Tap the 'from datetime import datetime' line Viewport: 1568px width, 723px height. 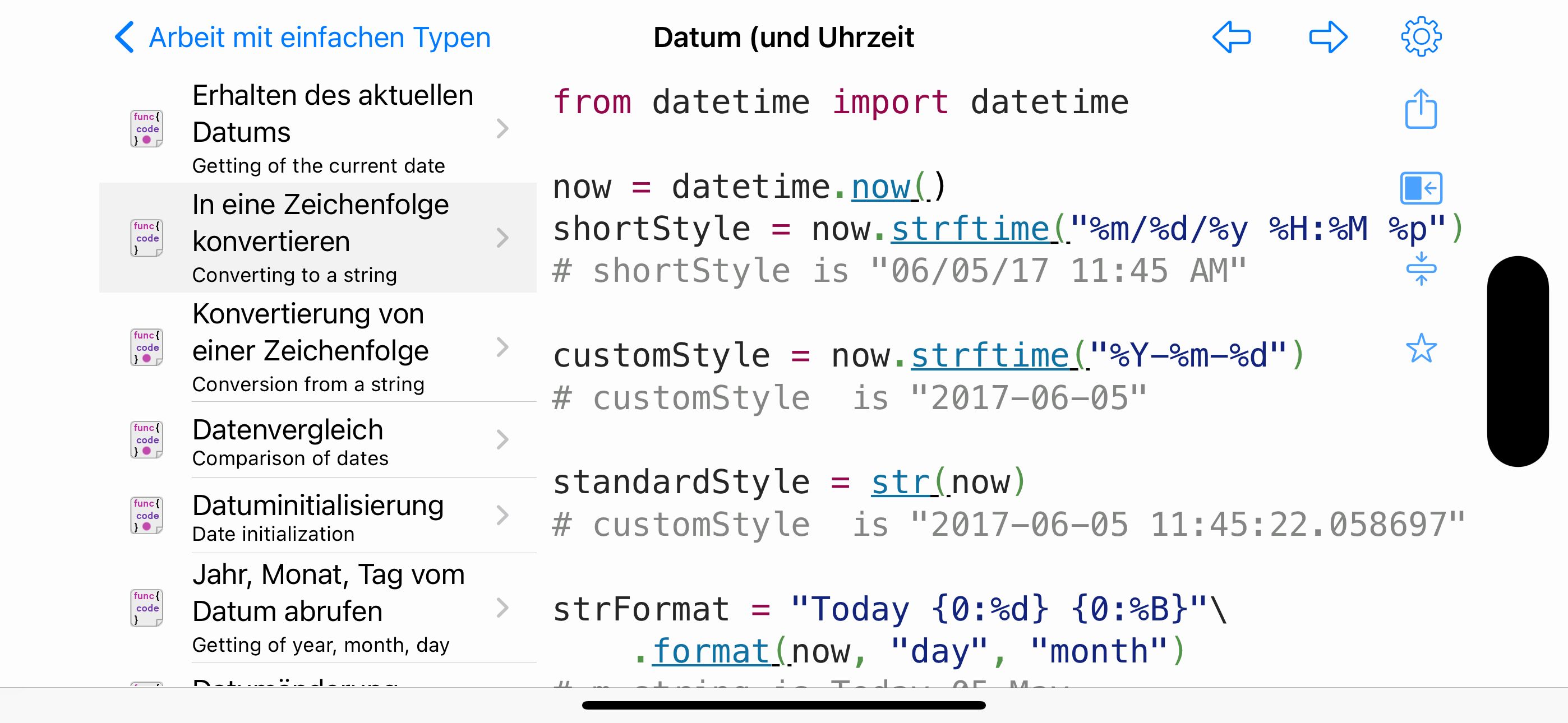841,102
